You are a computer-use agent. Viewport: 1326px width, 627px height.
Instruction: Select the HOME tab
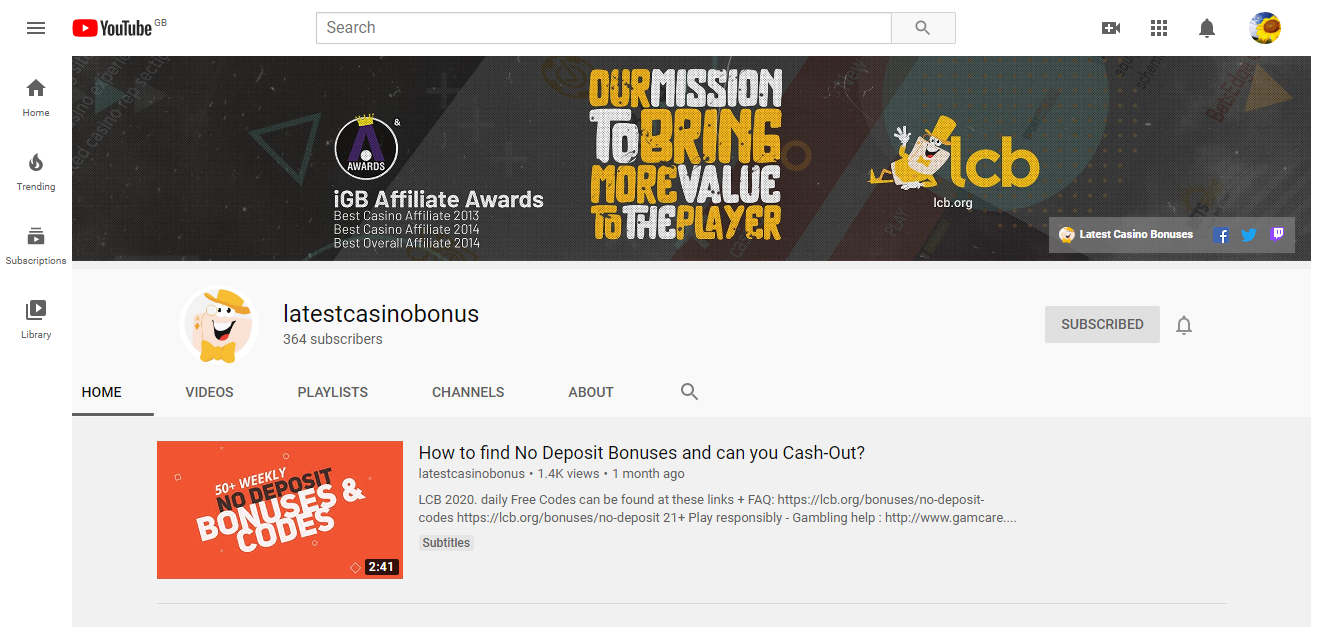point(102,392)
